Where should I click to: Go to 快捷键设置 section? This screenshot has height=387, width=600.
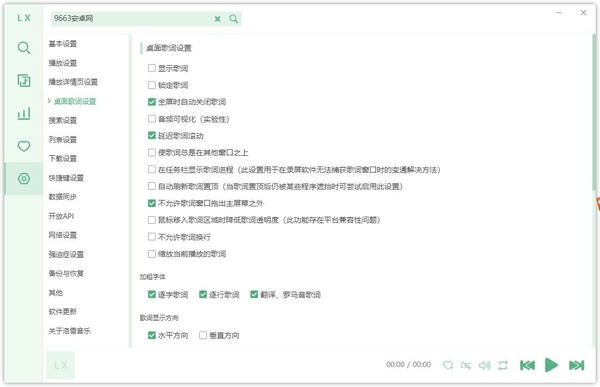(x=66, y=178)
